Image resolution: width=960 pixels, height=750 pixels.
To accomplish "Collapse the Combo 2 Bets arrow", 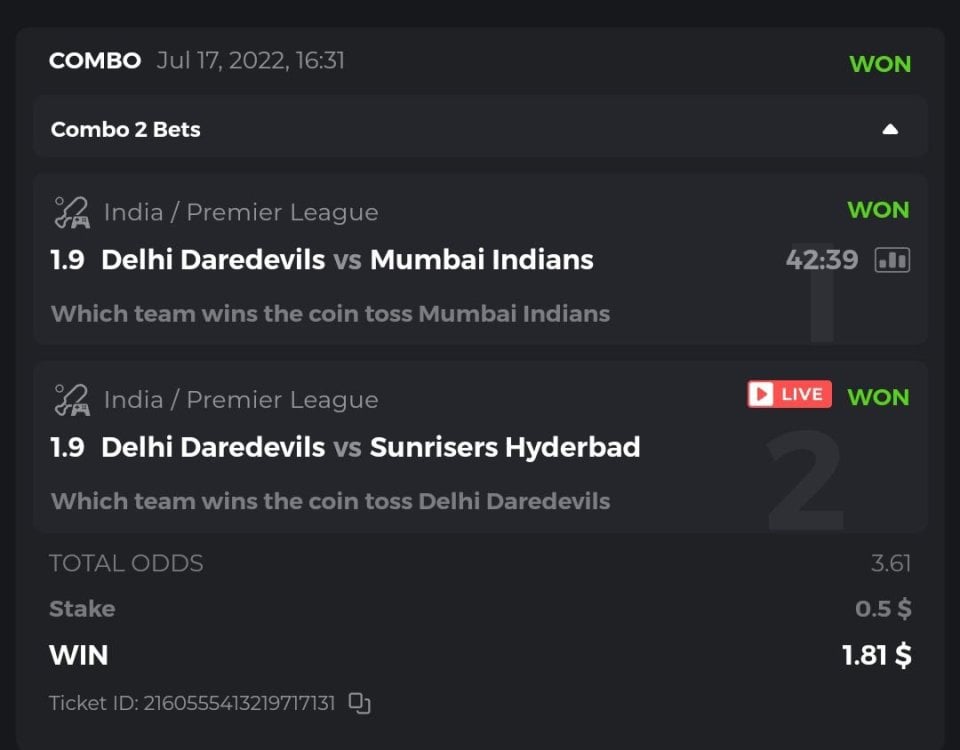I will click(890, 129).
